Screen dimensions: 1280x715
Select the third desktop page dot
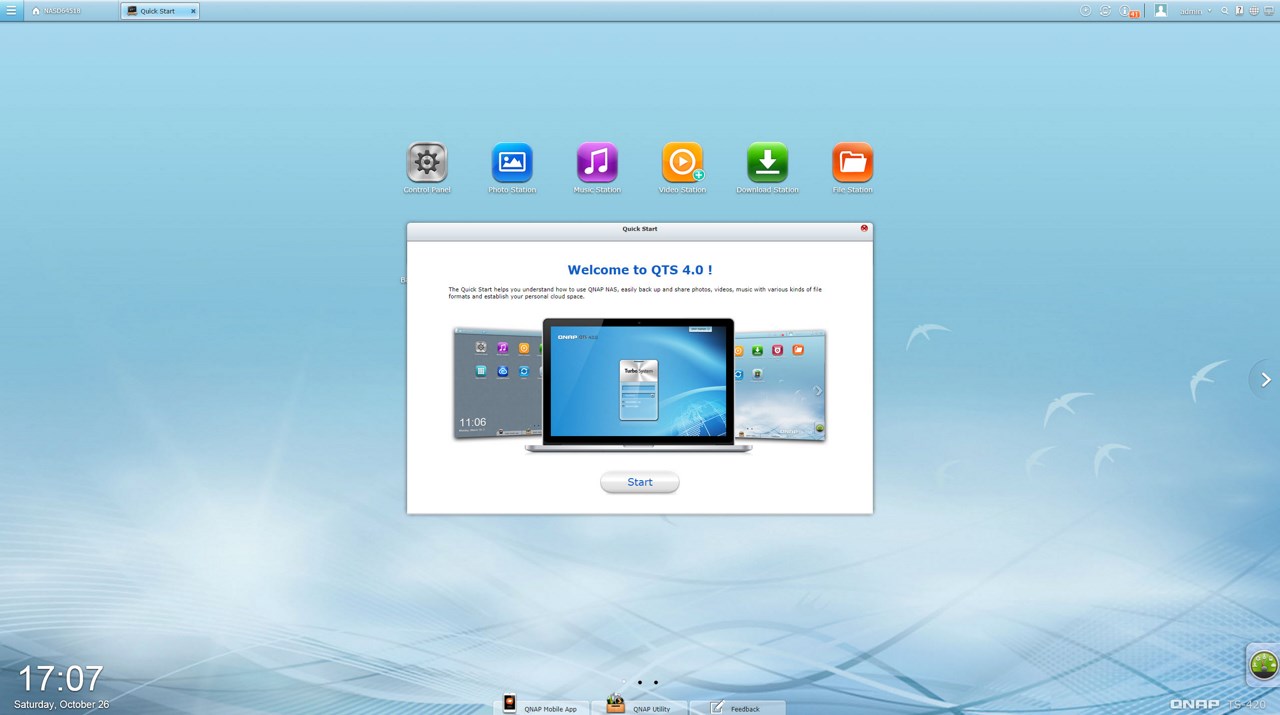pos(656,682)
